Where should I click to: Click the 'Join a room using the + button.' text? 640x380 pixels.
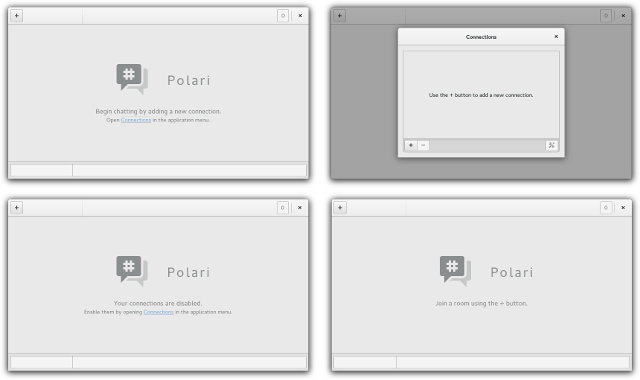[x=481, y=303]
